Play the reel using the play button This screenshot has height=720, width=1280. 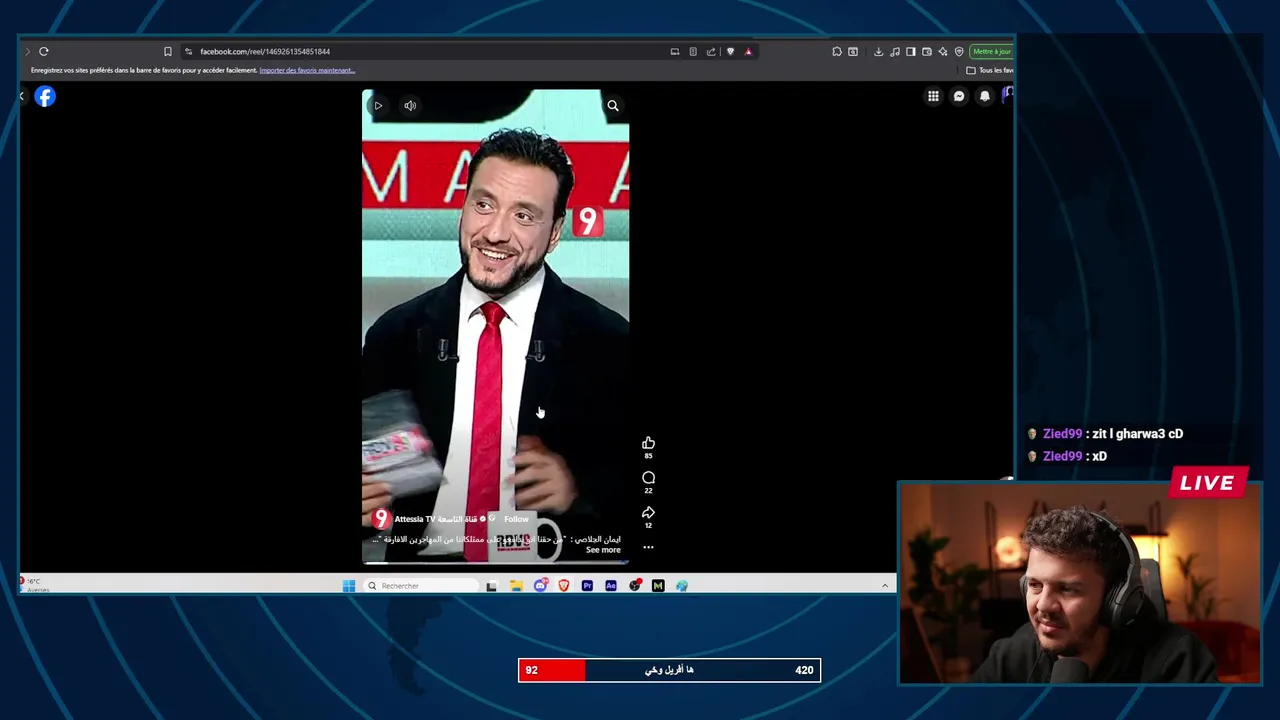[x=378, y=105]
